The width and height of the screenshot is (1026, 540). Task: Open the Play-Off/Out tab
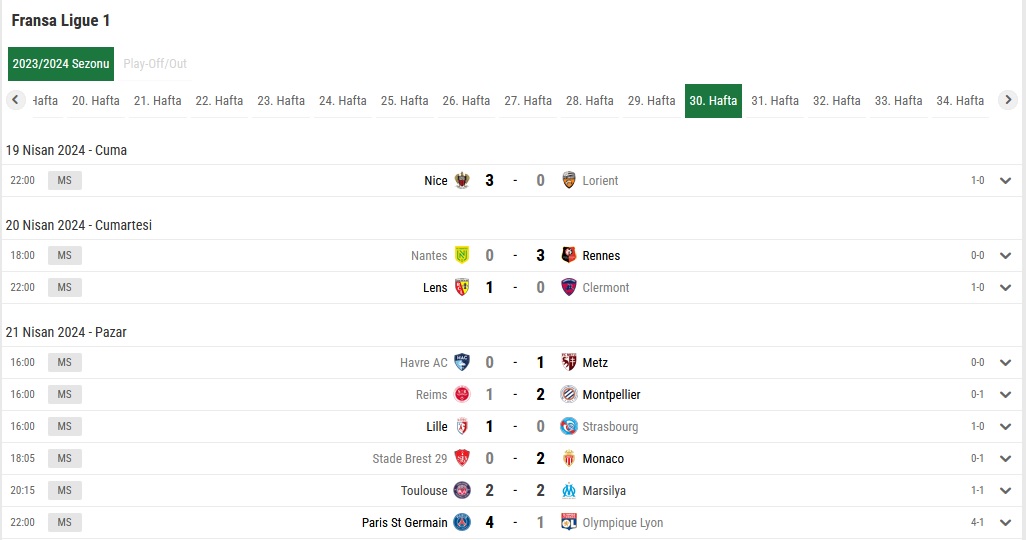click(x=155, y=63)
